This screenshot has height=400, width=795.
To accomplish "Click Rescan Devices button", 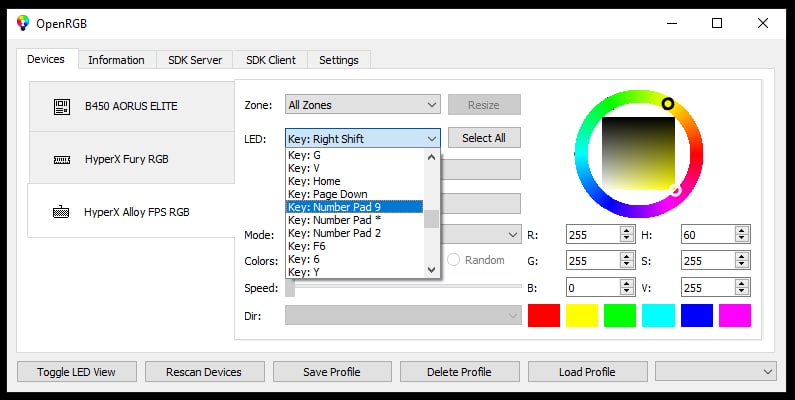I will (204, 372).
